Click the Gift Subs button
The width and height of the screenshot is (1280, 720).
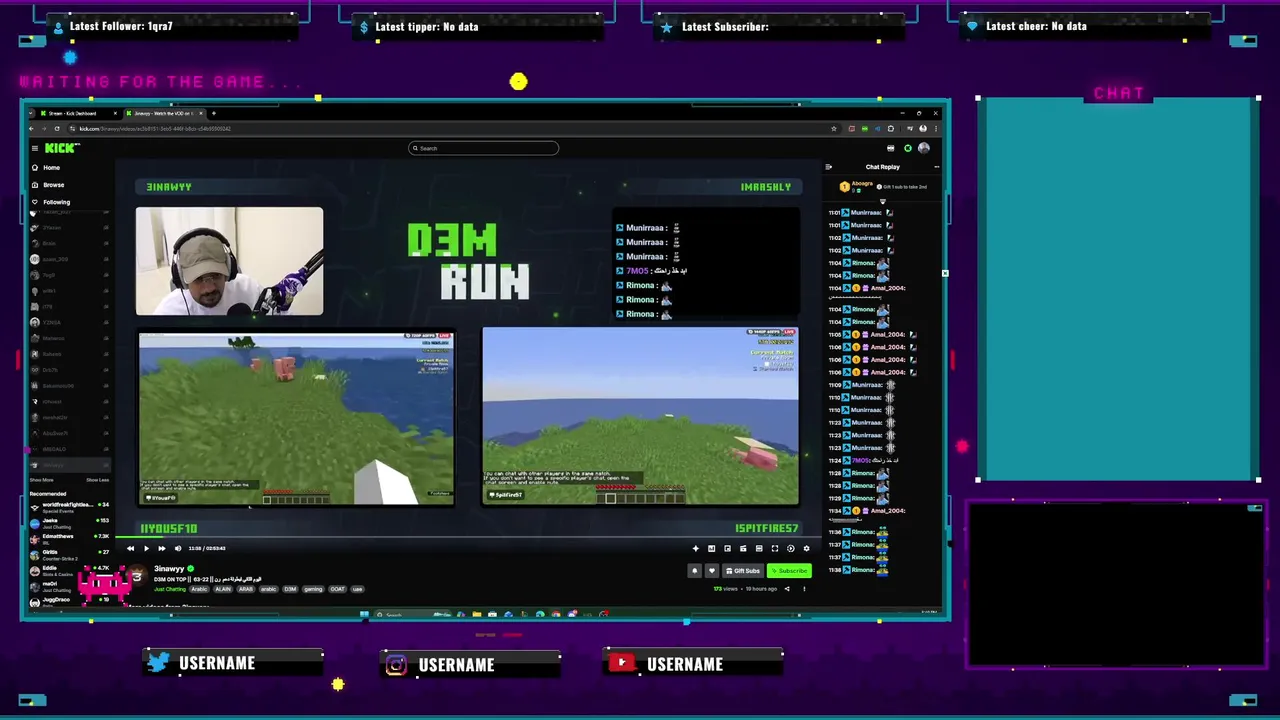point(743,571)
